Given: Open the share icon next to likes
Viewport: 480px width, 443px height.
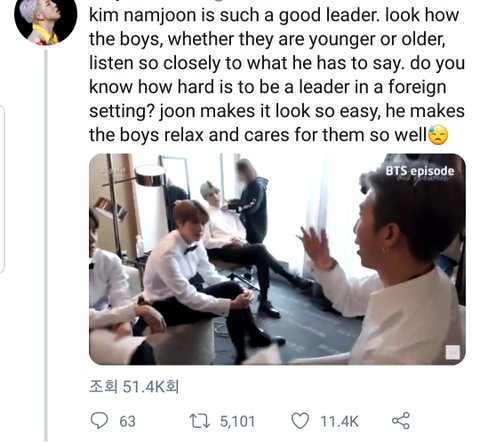Looking at the screenshot, I should pos(400,421).
